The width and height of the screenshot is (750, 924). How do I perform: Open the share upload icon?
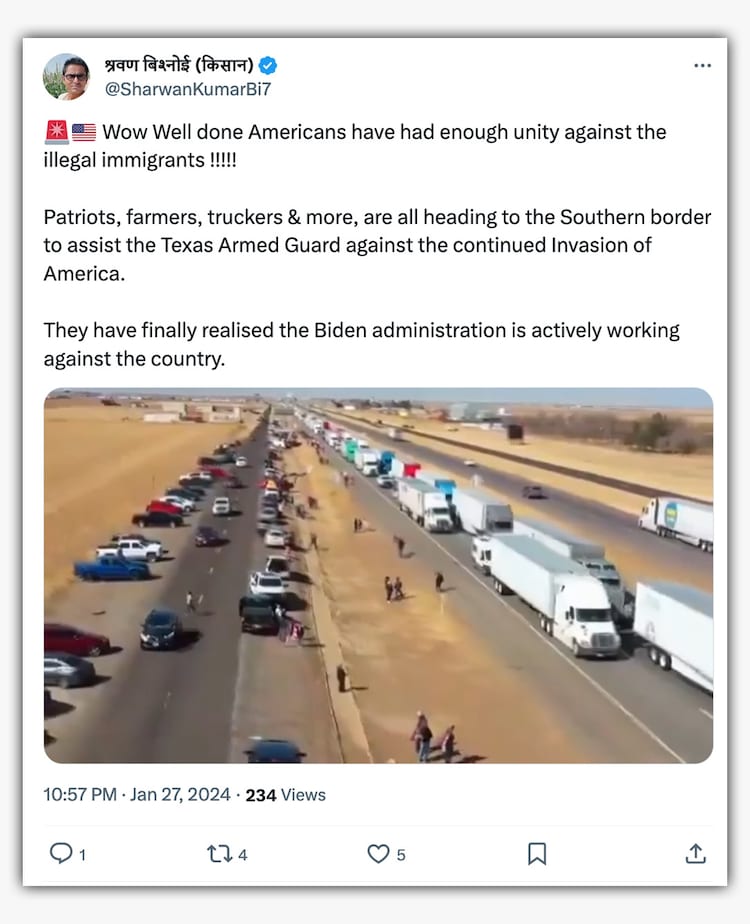pyautogui.click(x=696, y=853)
